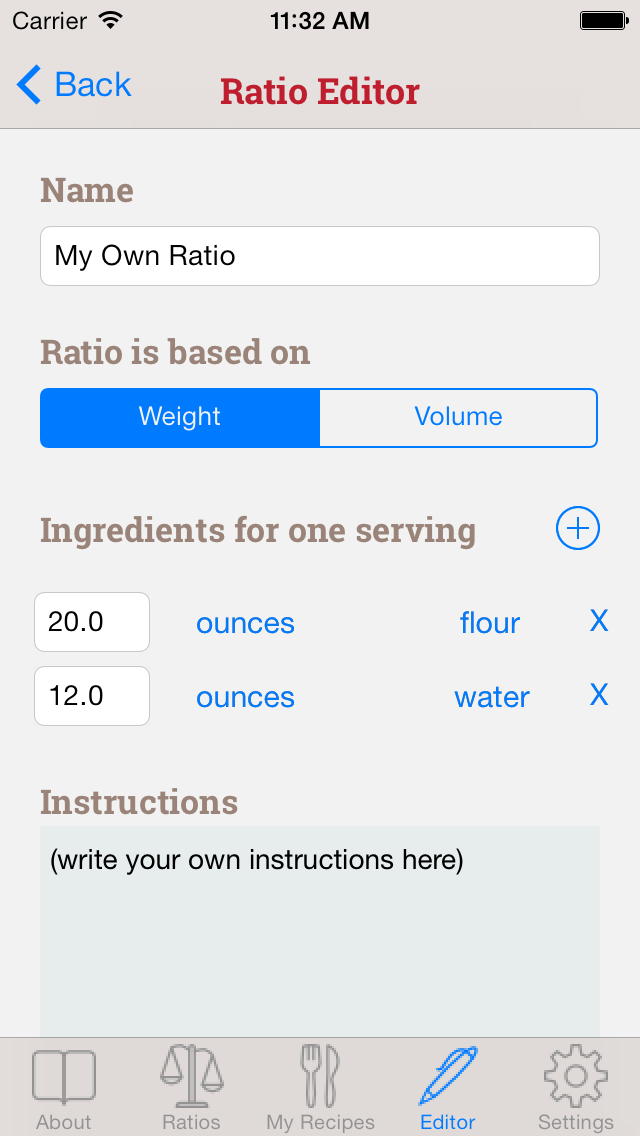Edit the 12.0 water amount
This screenshot has height=1136, width=640.
pyautogui.click(x=92, y=696)
